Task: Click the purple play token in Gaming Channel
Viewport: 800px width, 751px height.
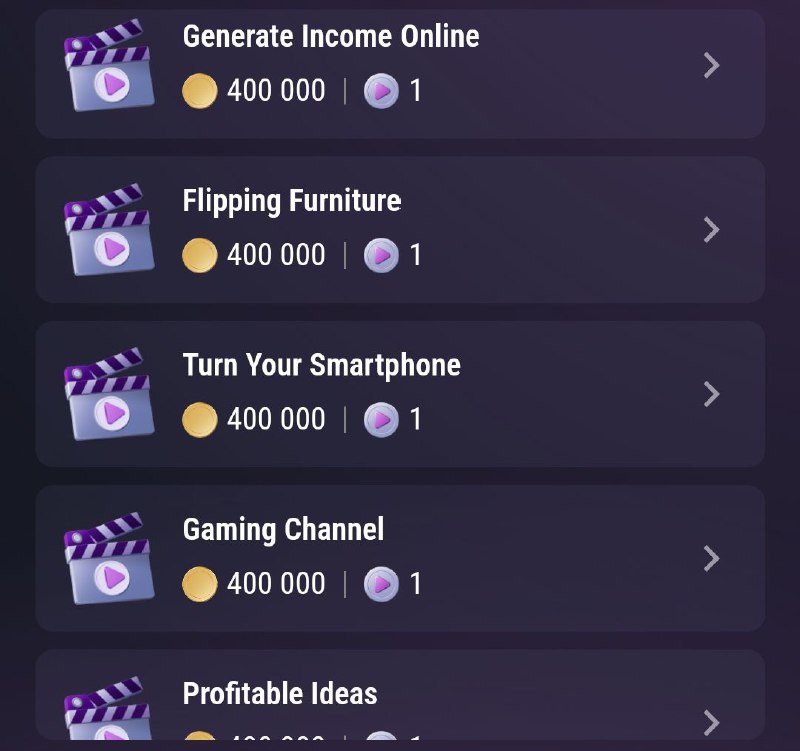Action: coord(381,584)
